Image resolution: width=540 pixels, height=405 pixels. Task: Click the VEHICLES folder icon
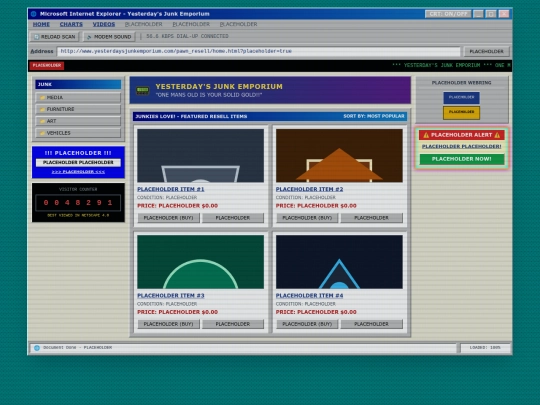click(42, 133)
